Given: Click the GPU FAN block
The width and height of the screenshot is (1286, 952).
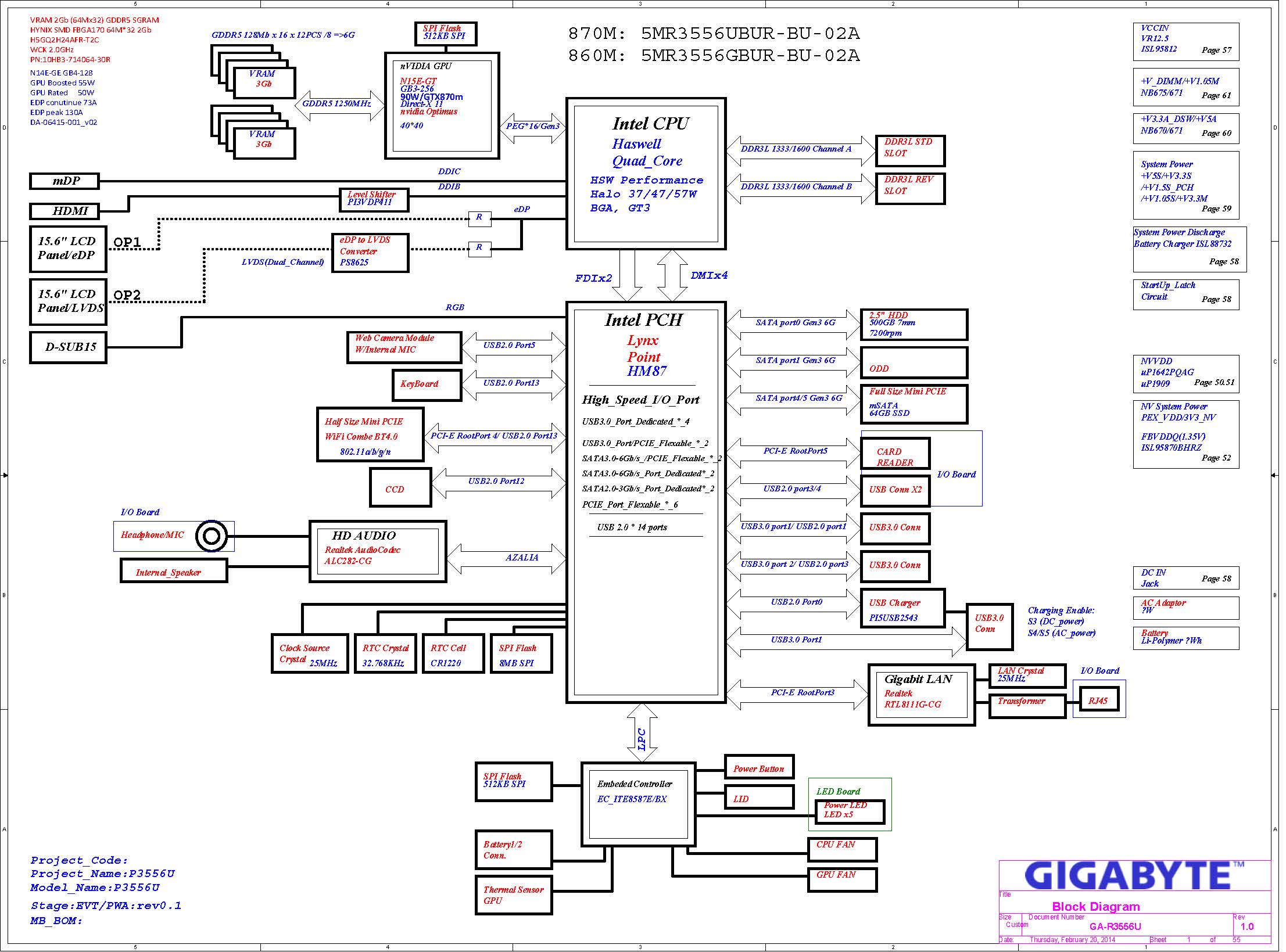Looking at the screenshot, I should 842,880.
